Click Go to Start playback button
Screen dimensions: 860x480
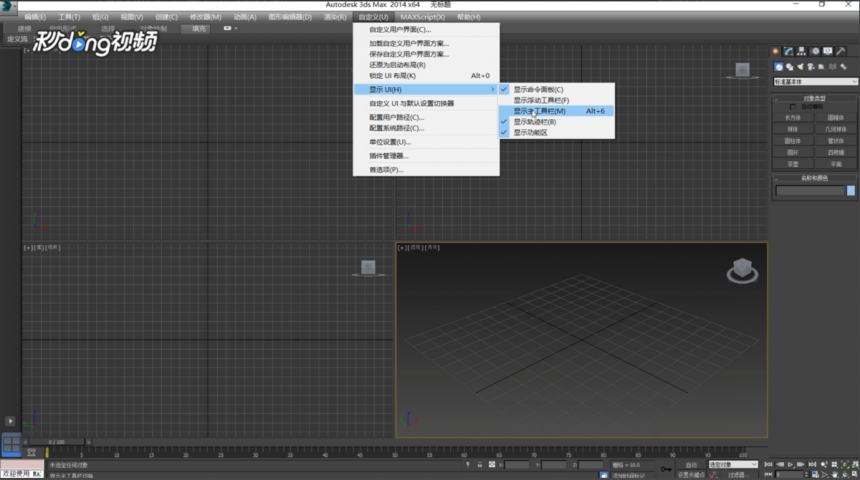[x=768, y=465]
